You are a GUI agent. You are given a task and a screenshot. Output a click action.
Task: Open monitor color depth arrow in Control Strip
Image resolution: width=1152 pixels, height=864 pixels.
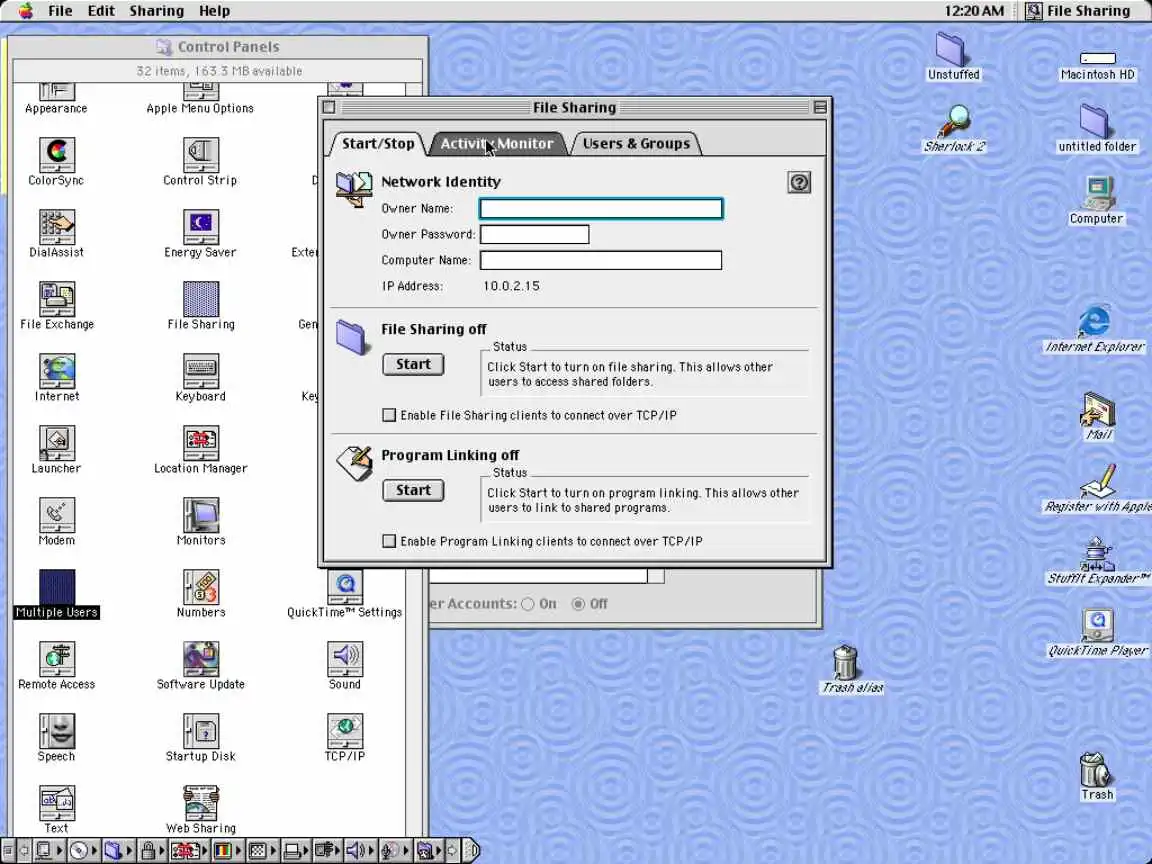pyautogui.click(x=238, y=851)
